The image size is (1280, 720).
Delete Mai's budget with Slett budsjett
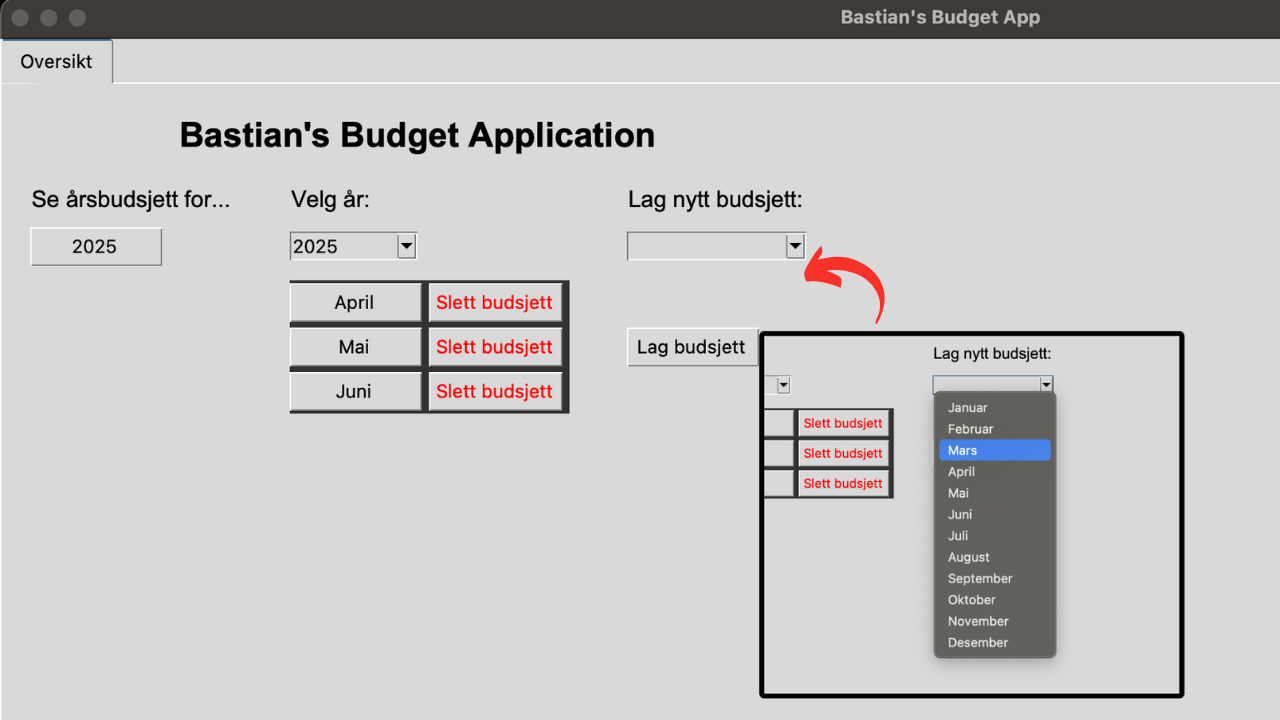click(x=495, y=347)
